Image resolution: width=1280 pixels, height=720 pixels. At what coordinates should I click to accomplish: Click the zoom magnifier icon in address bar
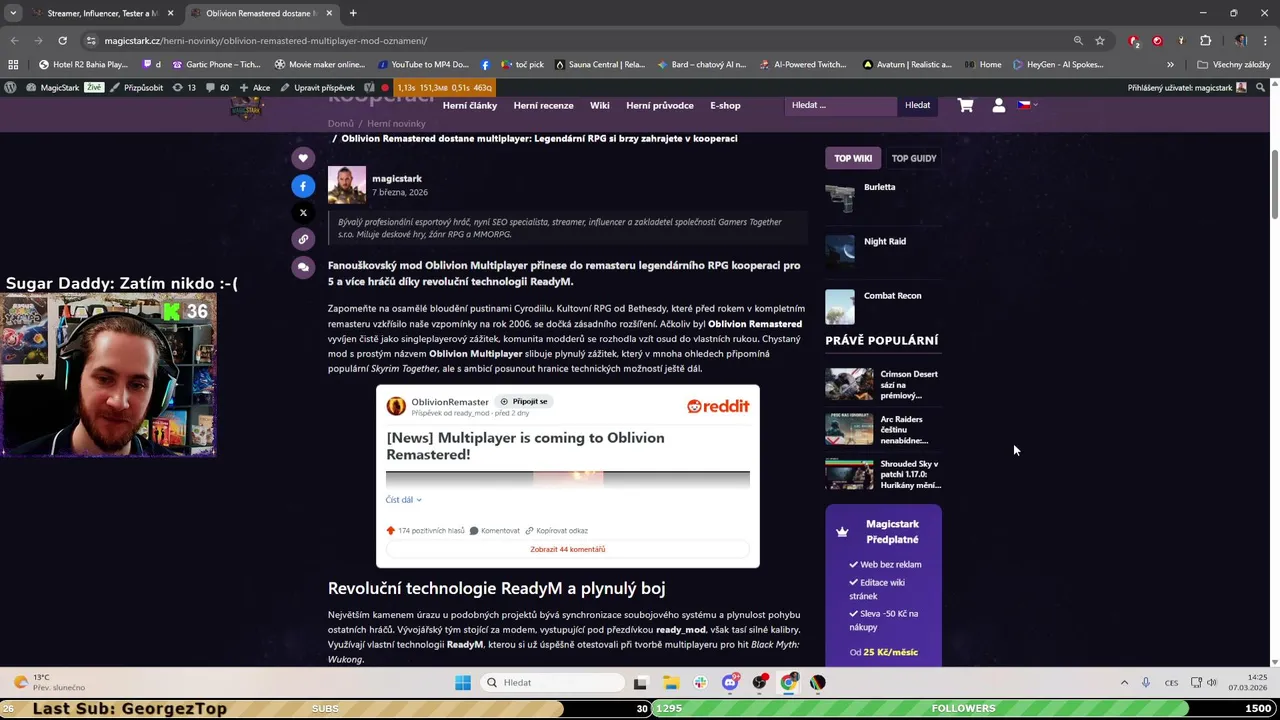1078,41
